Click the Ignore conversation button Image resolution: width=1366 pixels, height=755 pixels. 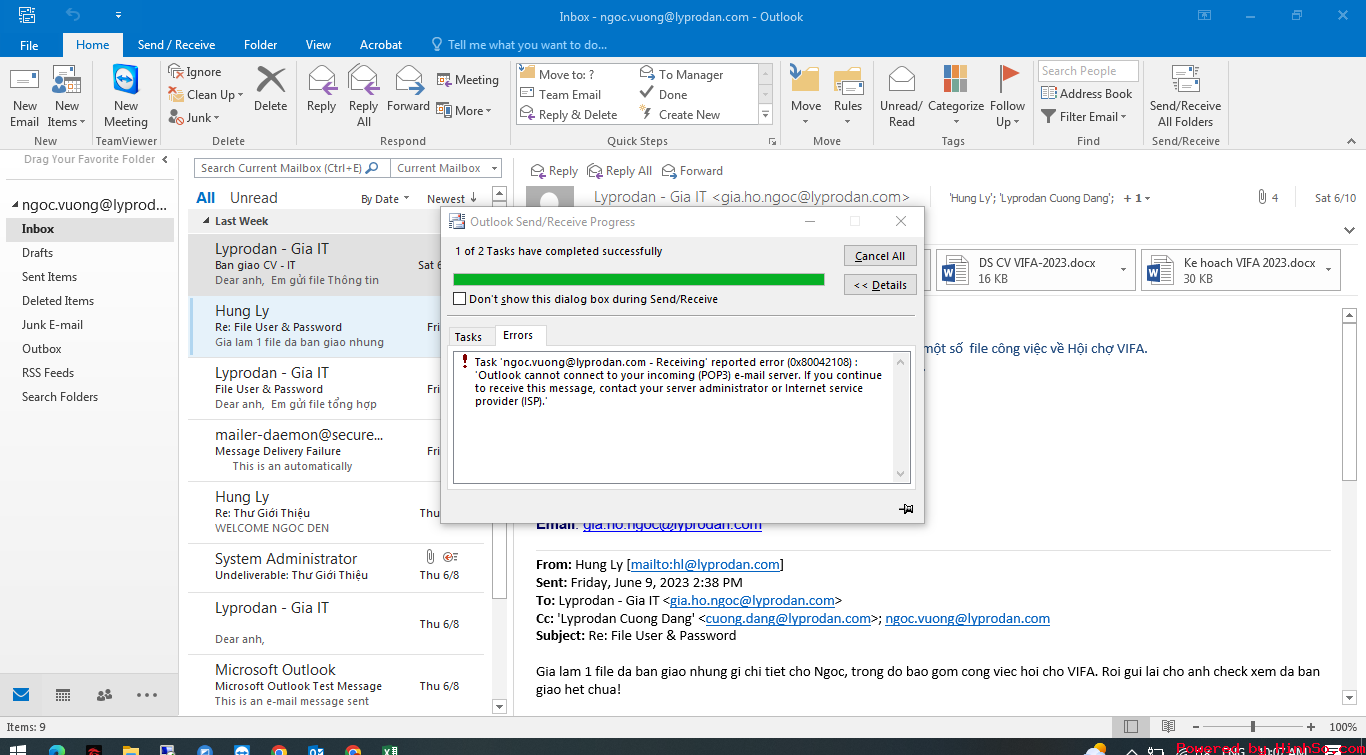(x=195, y=72)
